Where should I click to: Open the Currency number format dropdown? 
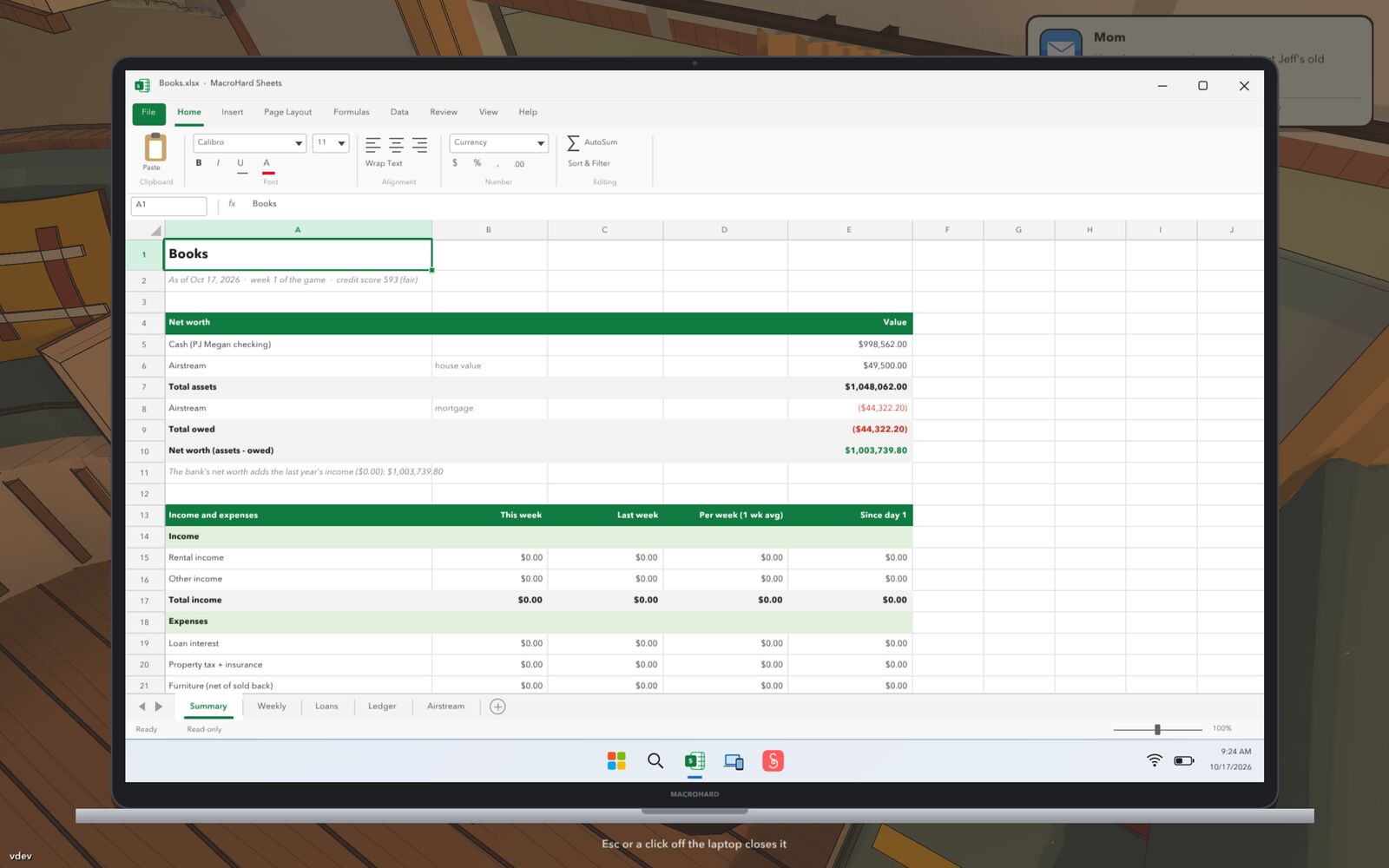pyautogui.click(x=499, y=142)
